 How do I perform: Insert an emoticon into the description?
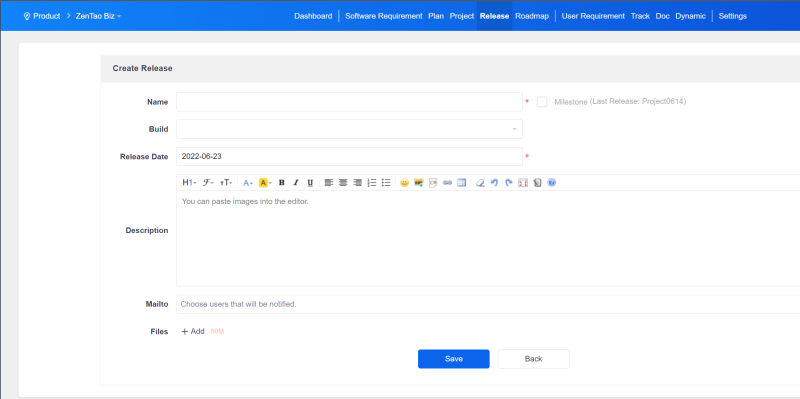point(404,183)
